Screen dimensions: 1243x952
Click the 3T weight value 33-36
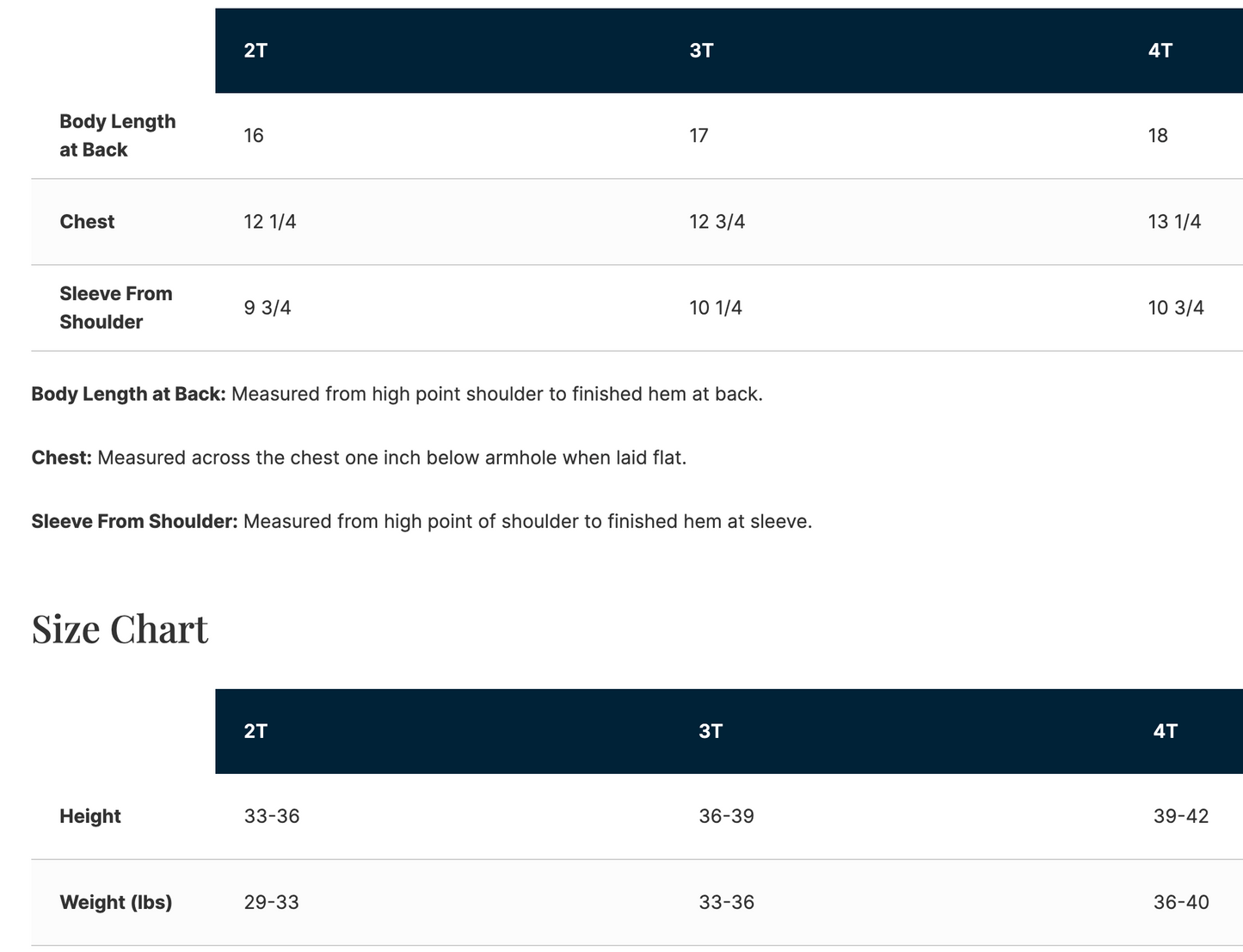point(726,902)
